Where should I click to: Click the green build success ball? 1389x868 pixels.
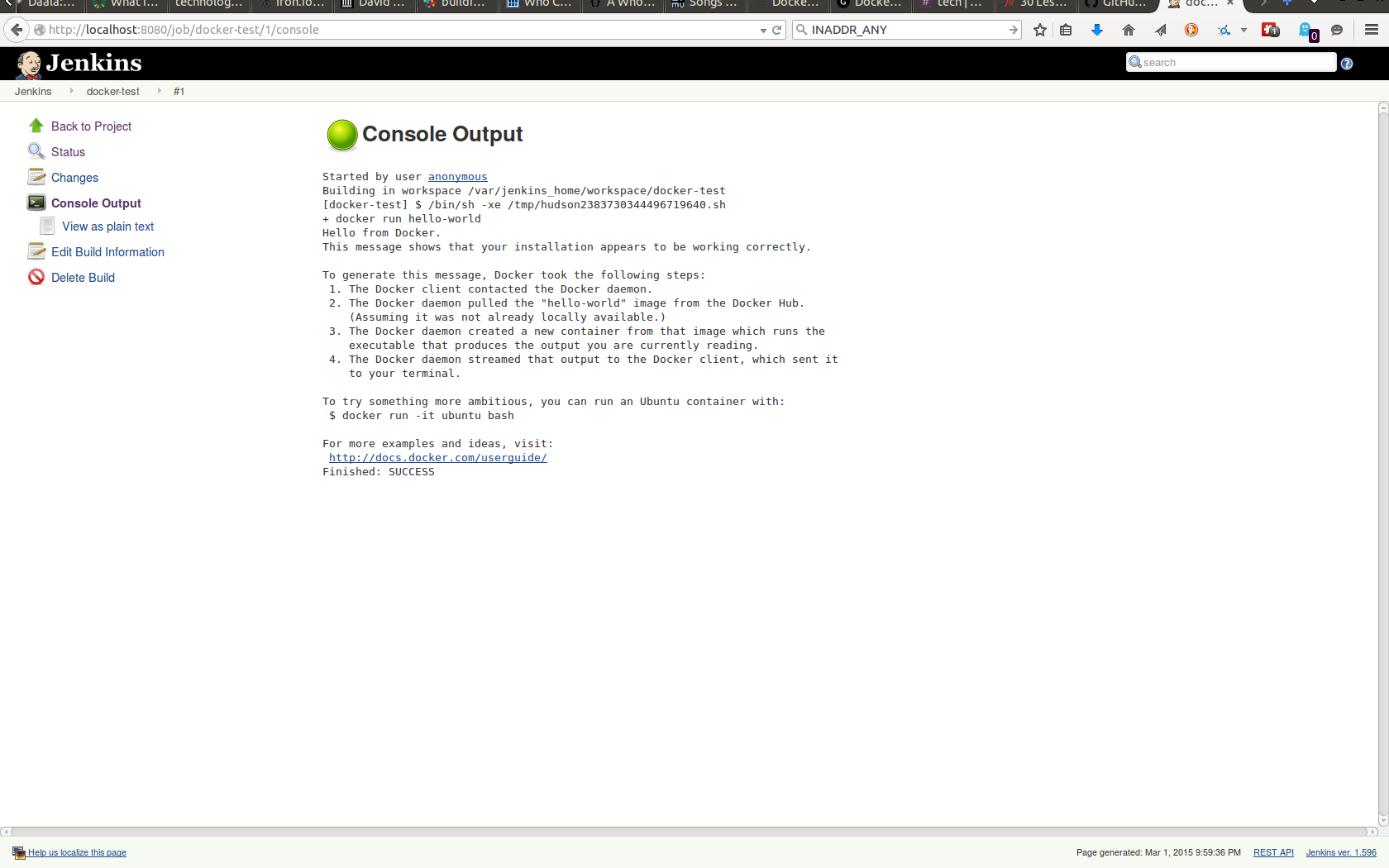pos(341,135)
